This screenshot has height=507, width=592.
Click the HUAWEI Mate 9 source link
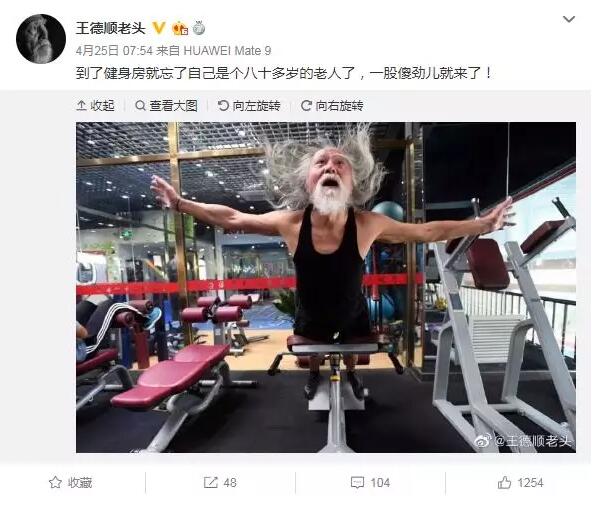pyautogui.click(x=227, y=51)
